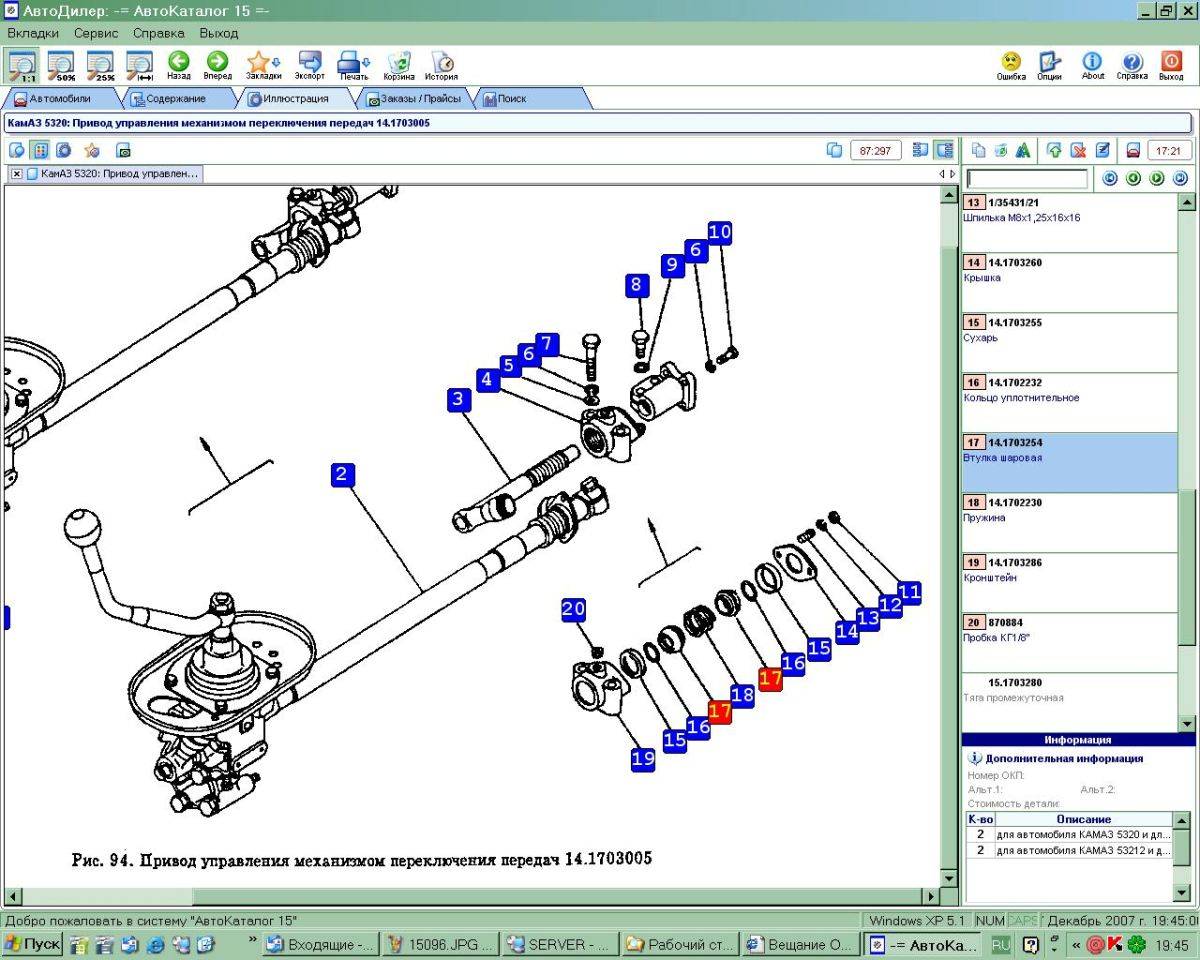Toggle the 1:1 zoom mode button
Image resolution: width=1200 pixels, height=960 pixels.
[x=23, y=66]
